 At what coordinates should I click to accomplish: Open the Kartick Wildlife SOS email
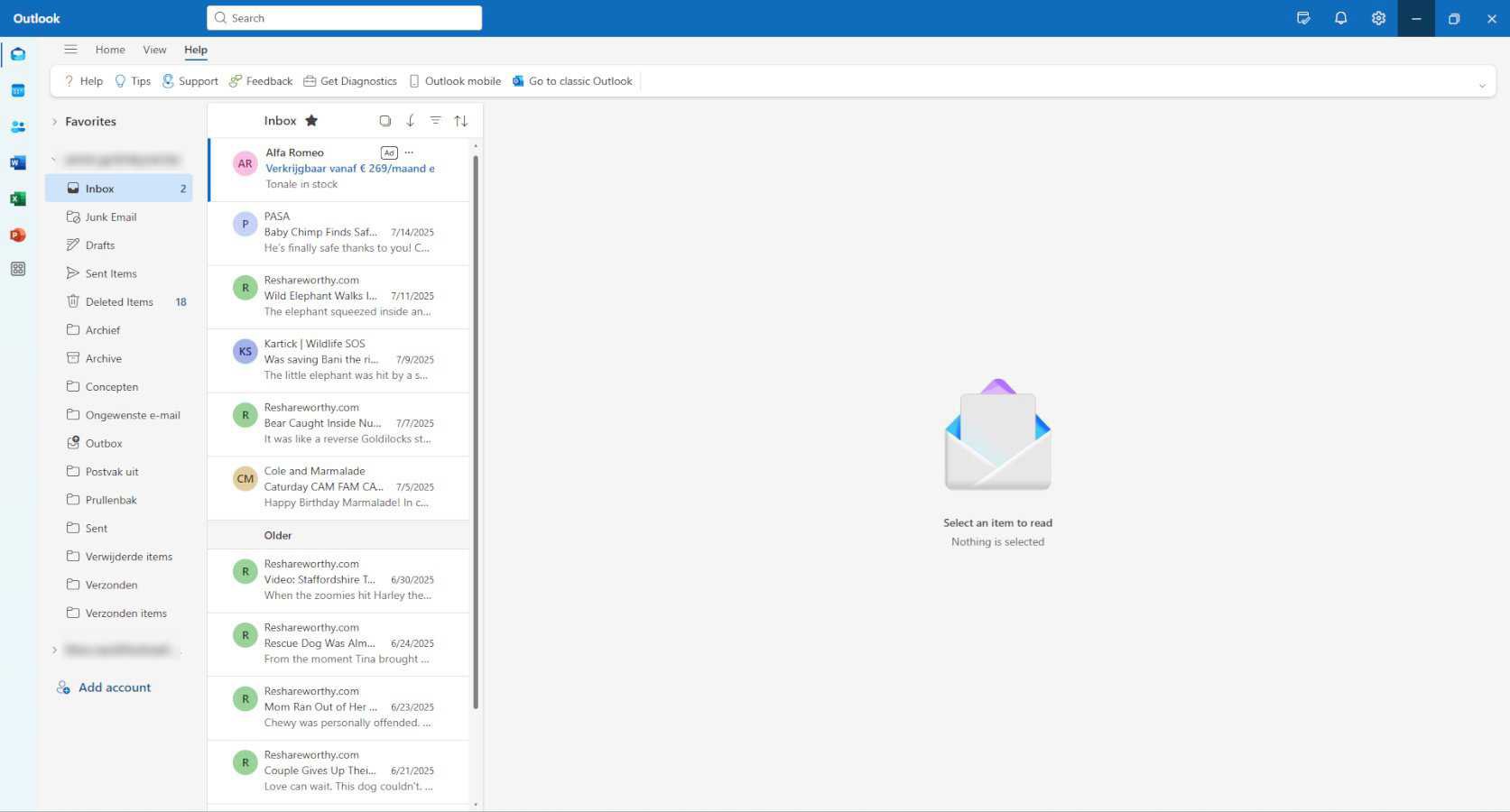click(x=338, y=360)
